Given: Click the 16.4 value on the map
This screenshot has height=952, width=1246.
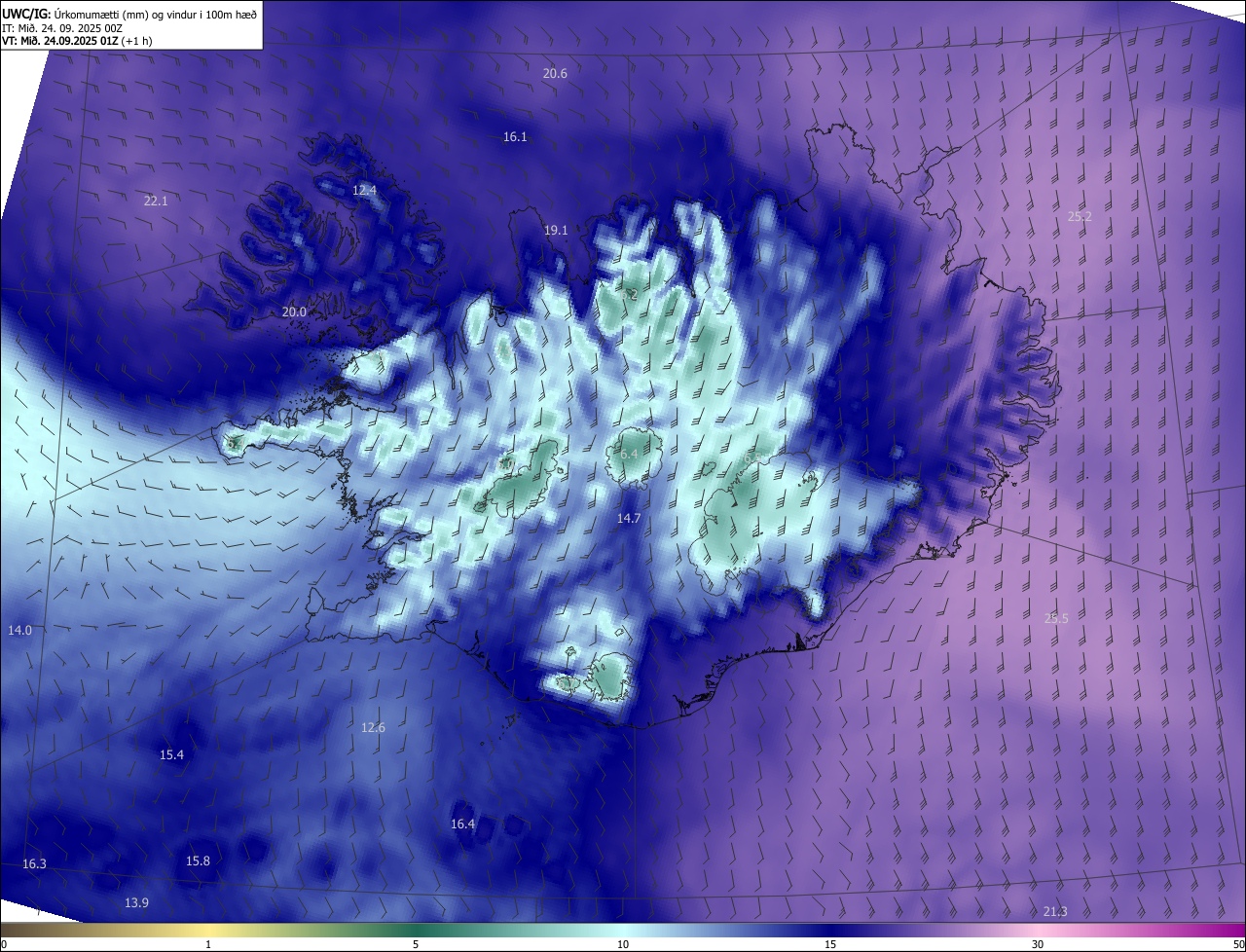Looking at the screenshot, I should 462,824.
